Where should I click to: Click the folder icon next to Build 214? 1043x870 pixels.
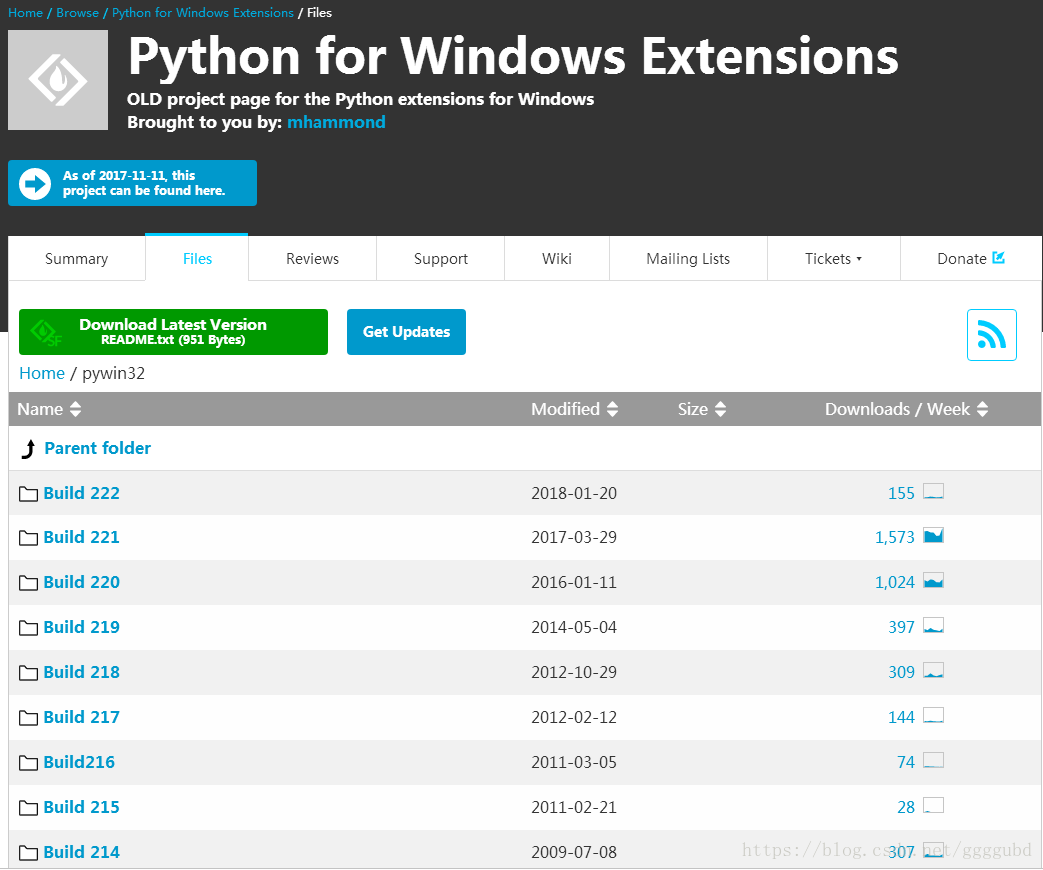[27, 851]
